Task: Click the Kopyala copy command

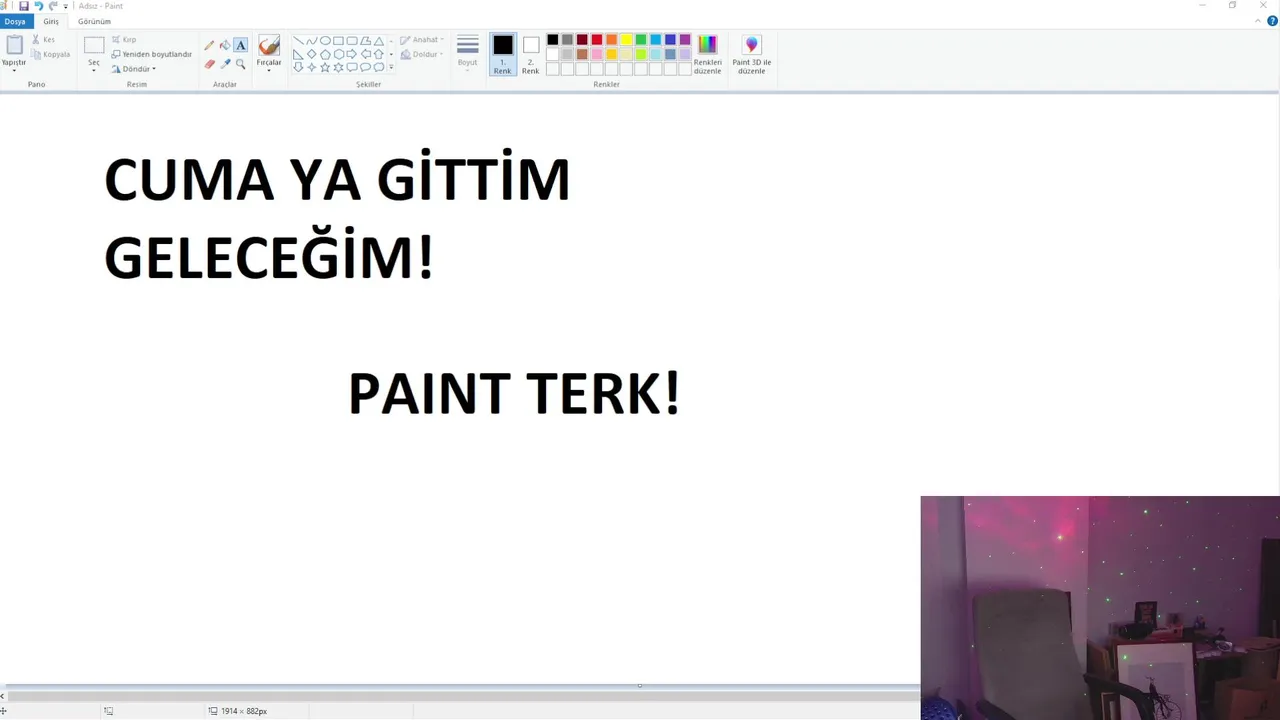Action: click(51, 54)
